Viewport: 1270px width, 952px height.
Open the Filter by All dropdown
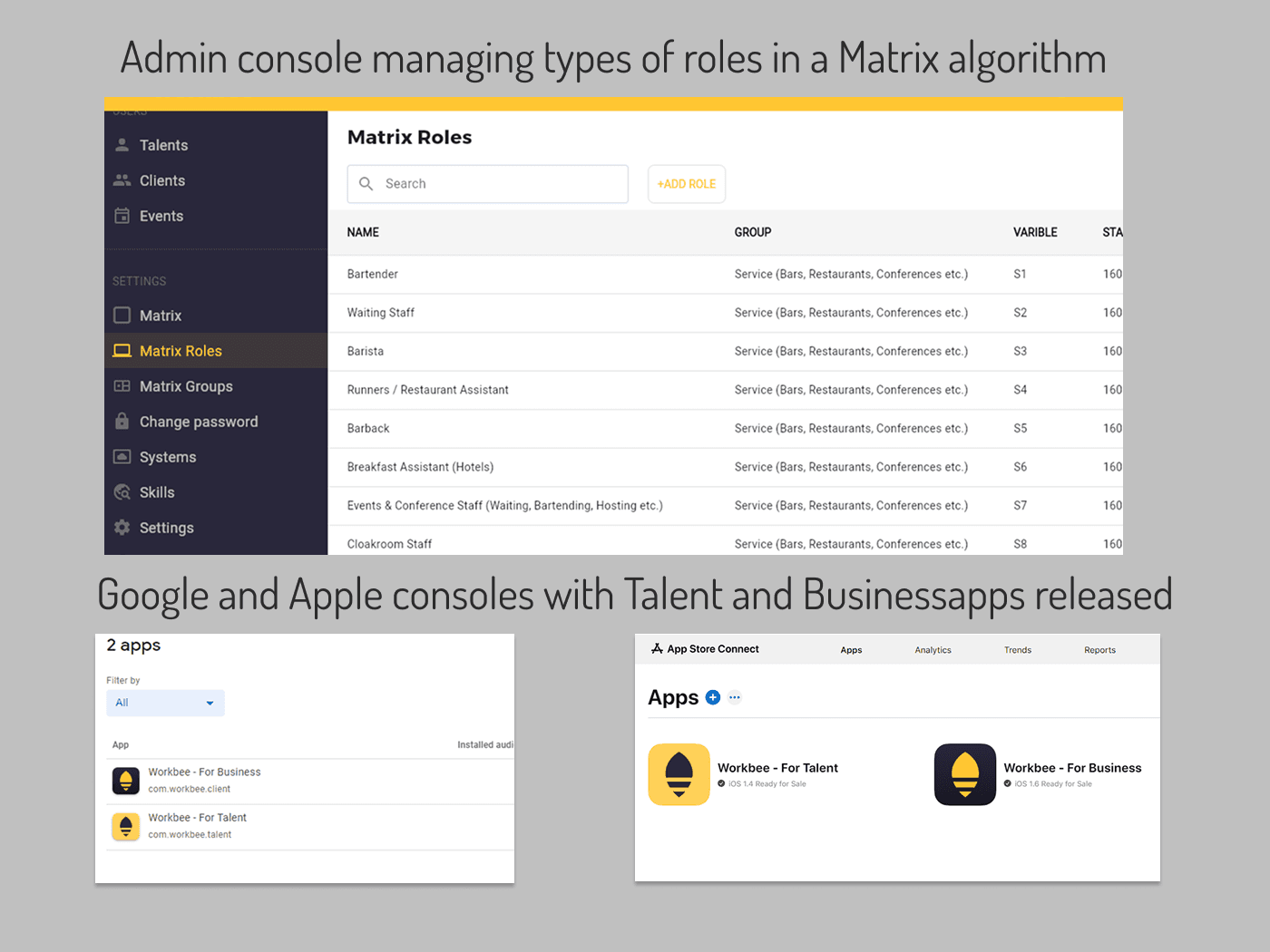point(165,703)
